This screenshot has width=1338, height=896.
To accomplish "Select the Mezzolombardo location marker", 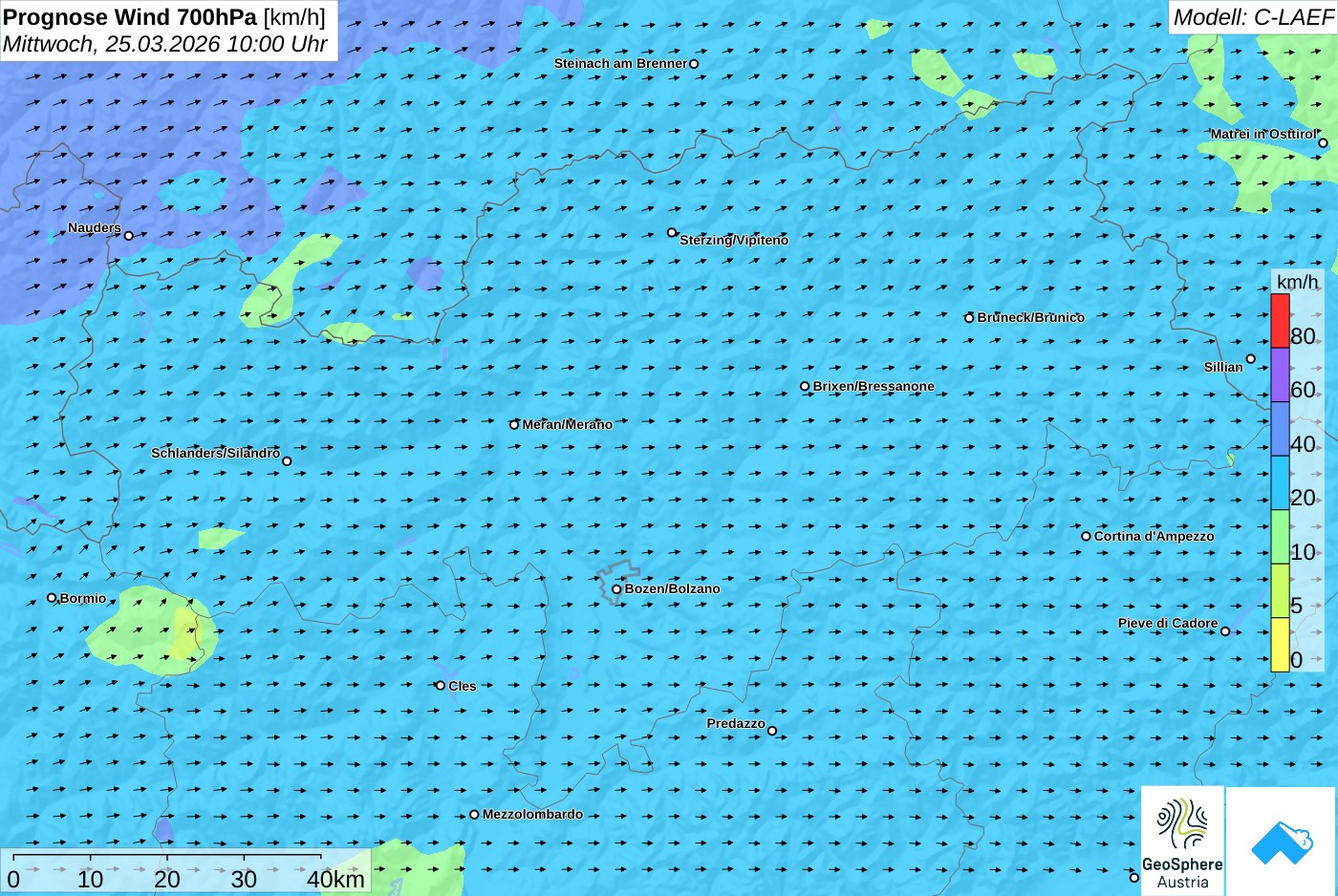I will (474, 815).
